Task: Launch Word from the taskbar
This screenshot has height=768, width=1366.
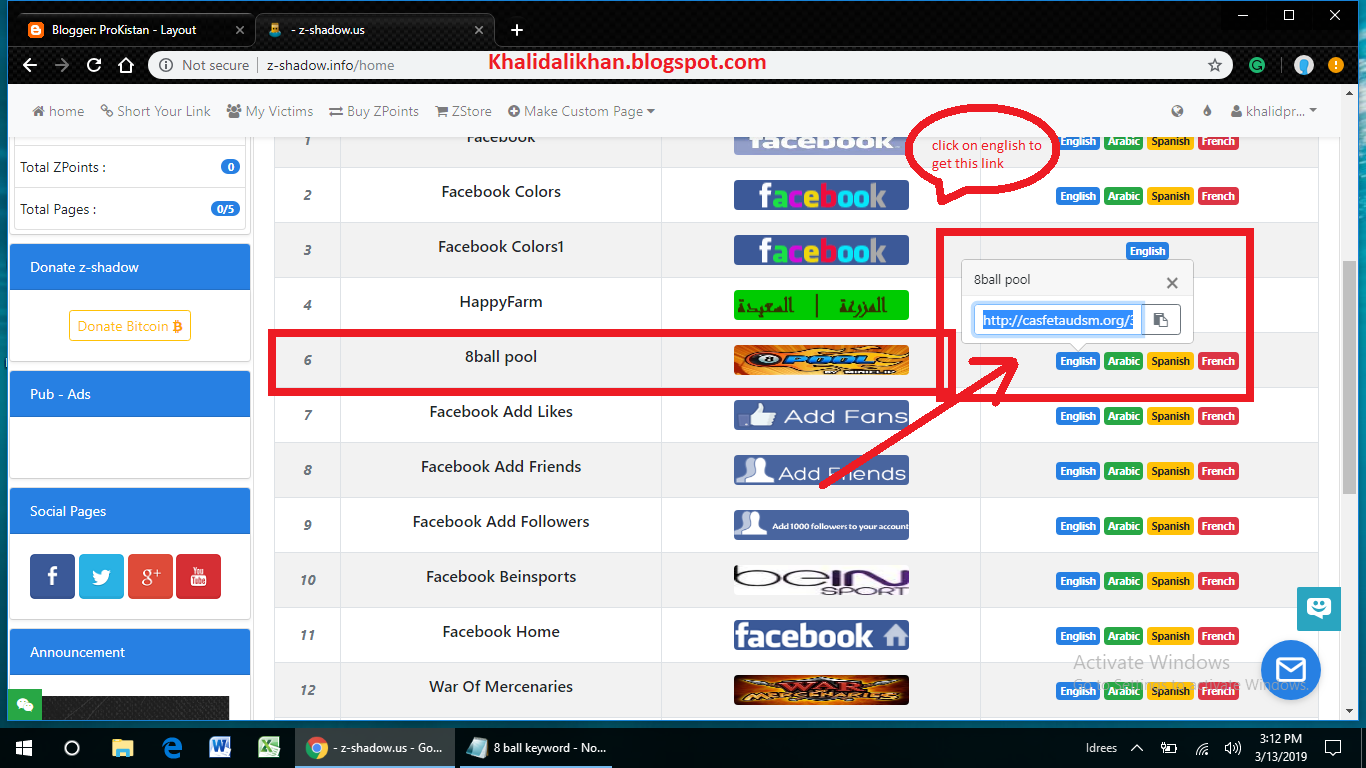Action: (220, 747)
